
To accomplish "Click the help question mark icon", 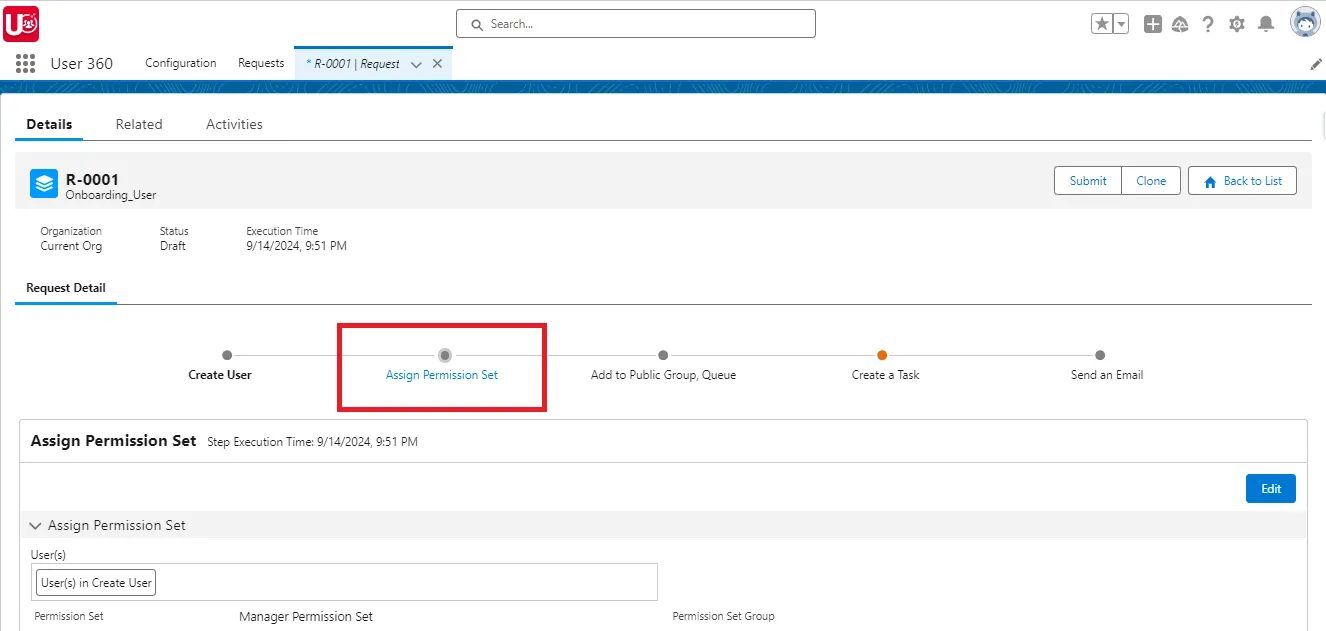I will (1208, 22).
